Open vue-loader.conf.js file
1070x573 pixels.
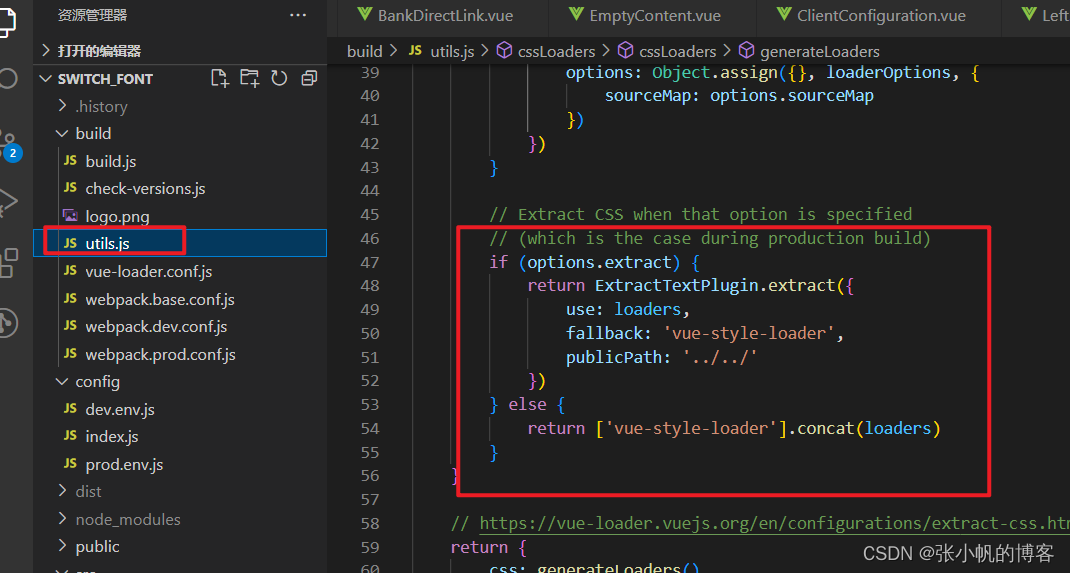(x=149, y=271)
